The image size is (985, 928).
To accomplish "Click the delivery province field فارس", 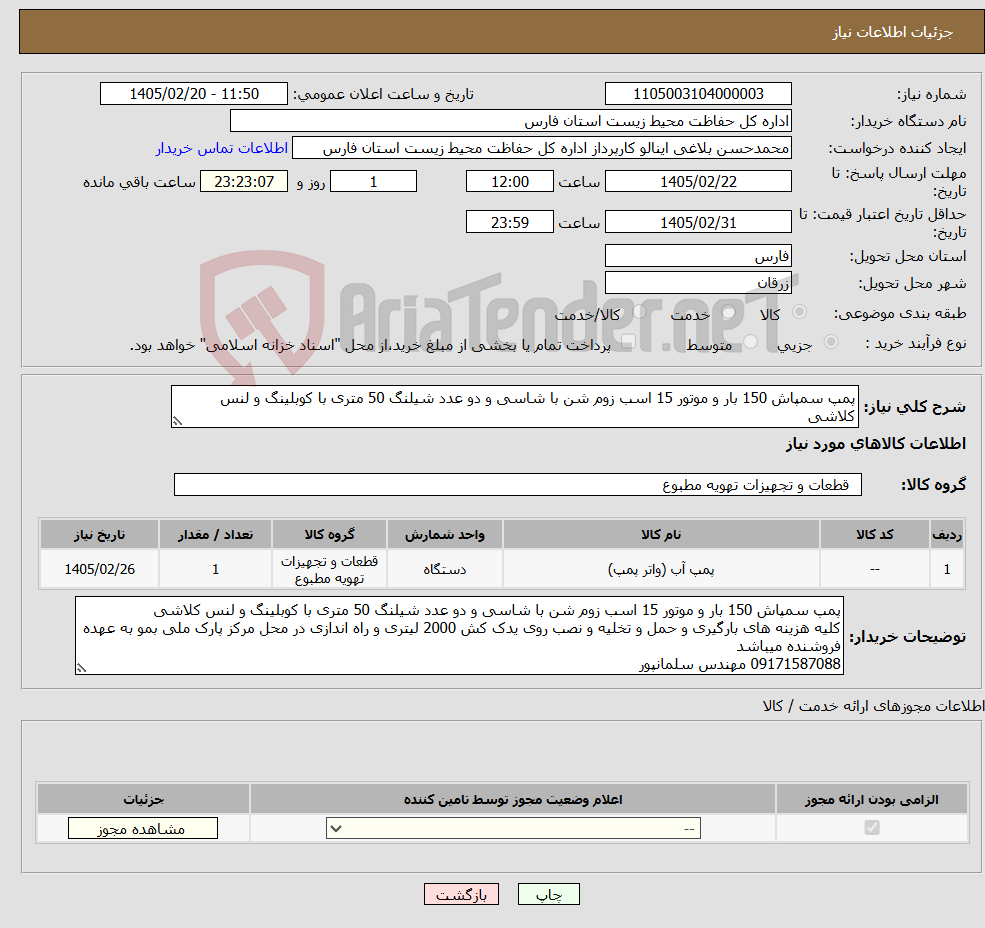I will tap(698, 256).
